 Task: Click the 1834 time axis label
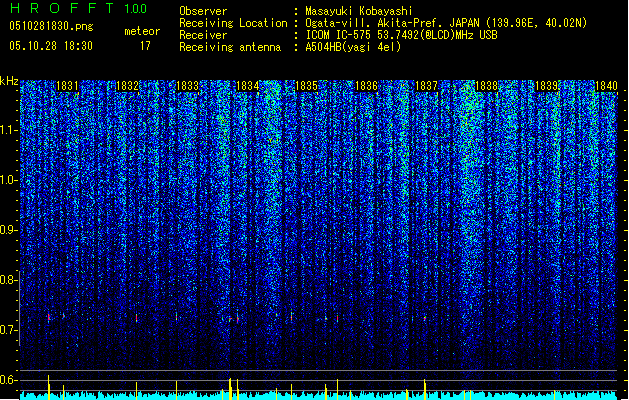click(x=248, y=86)
